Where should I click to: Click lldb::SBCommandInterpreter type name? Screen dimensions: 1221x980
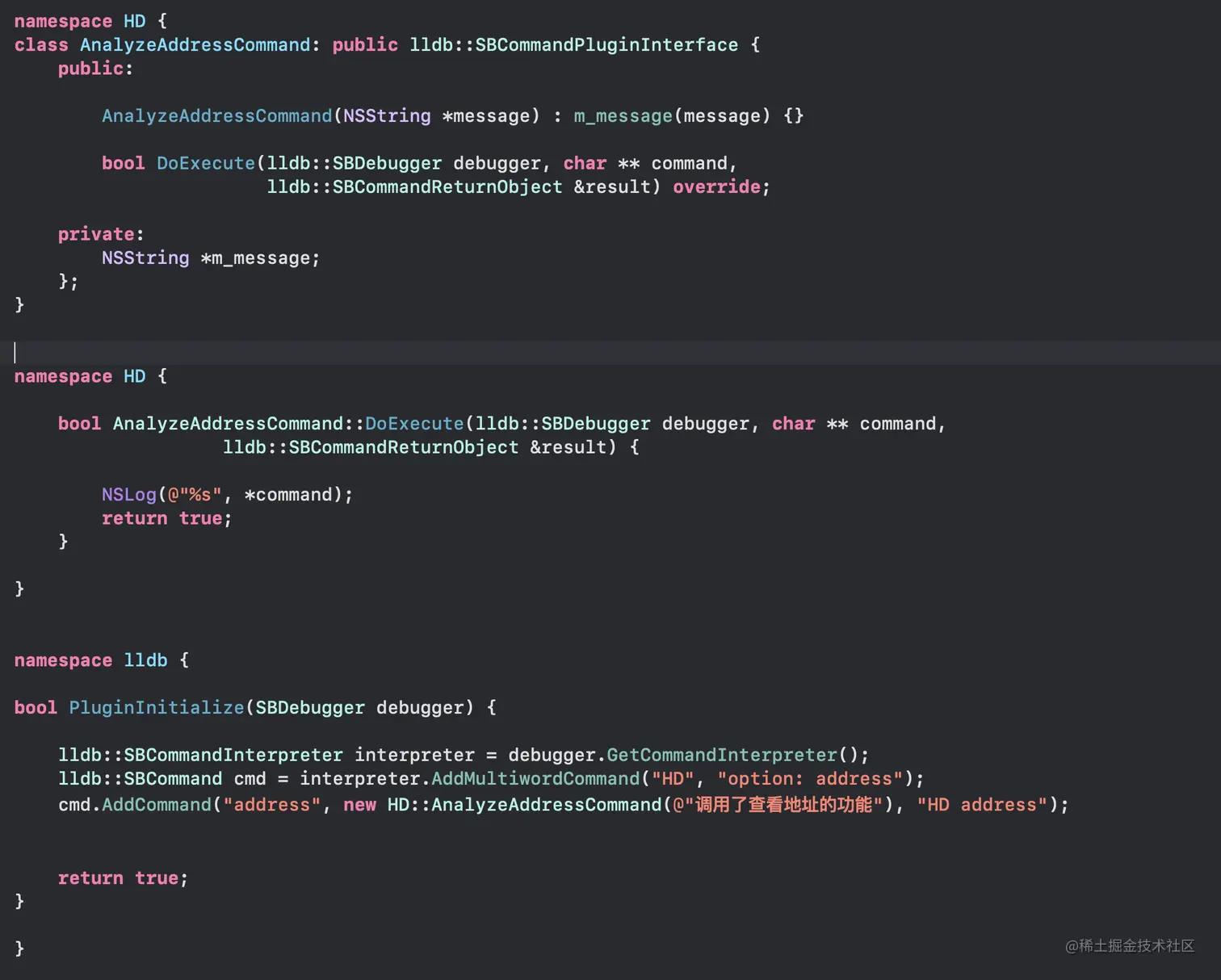[x=200, y=756]
